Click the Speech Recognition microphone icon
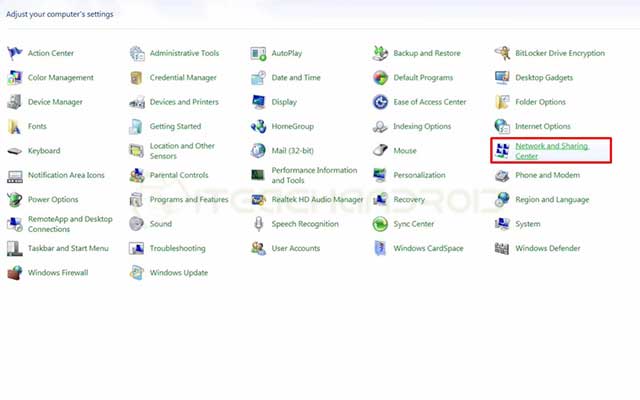 click(x=258, y=224)
